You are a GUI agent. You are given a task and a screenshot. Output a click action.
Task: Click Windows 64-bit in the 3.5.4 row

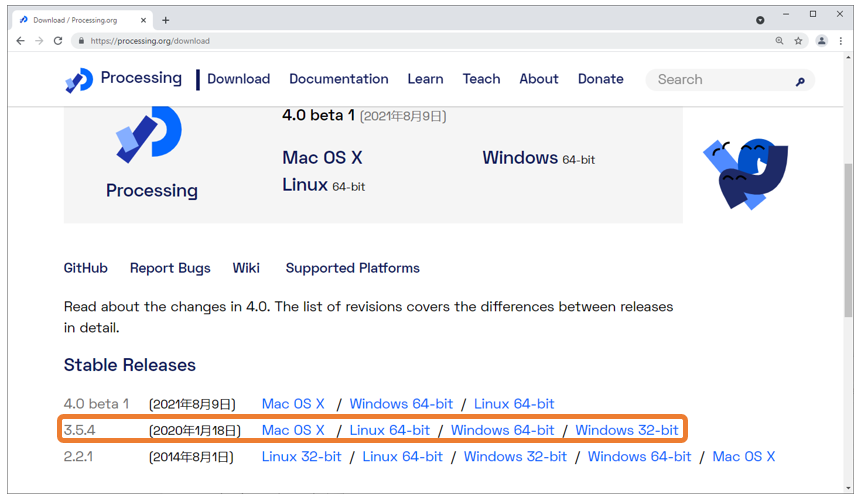tap(502, 430)
